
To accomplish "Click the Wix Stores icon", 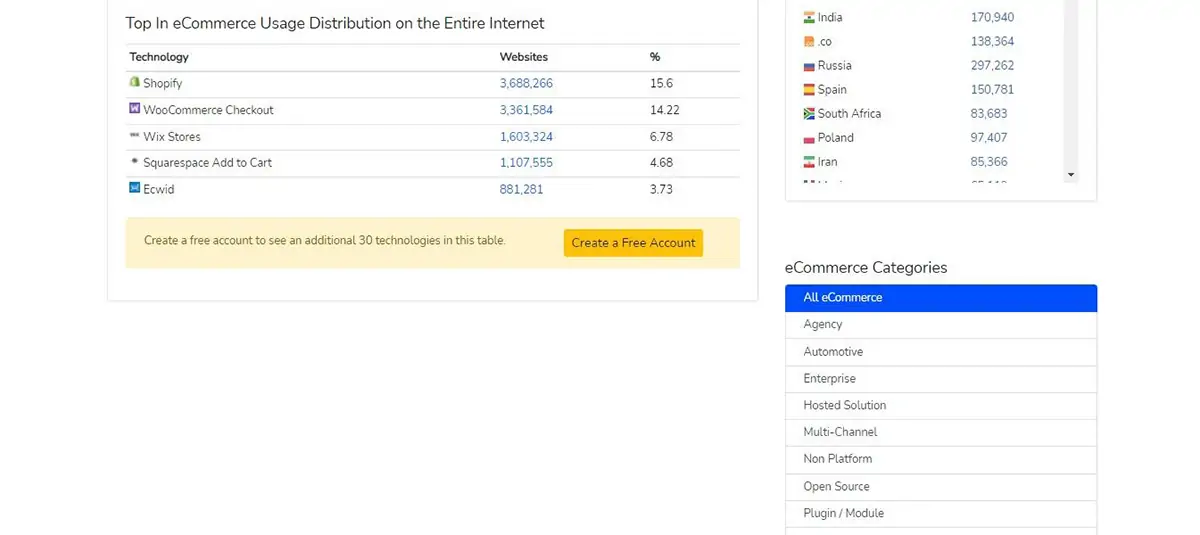I will tap(134, 136).
